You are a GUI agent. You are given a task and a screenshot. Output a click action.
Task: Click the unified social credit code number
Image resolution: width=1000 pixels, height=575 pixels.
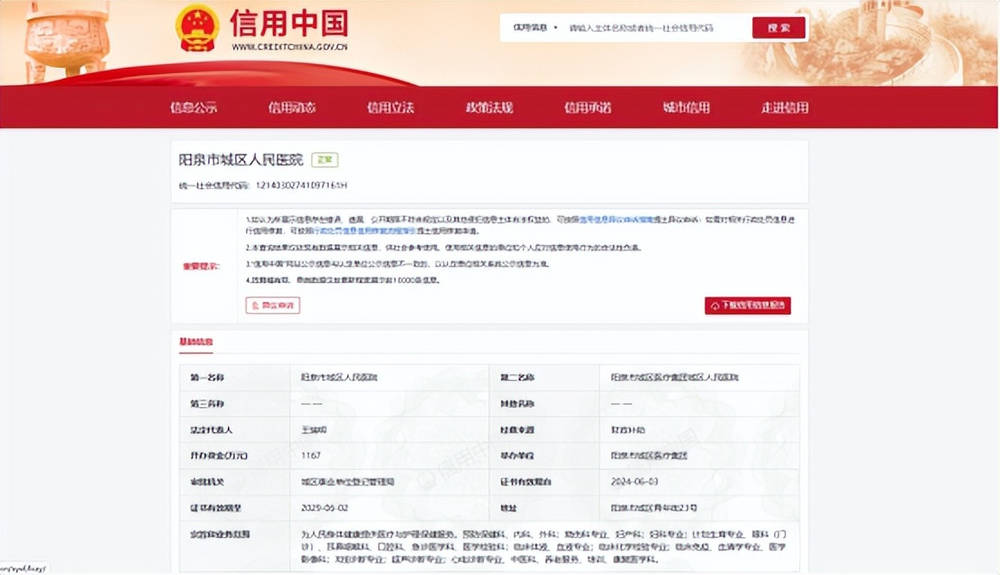[x=301, y=186]
